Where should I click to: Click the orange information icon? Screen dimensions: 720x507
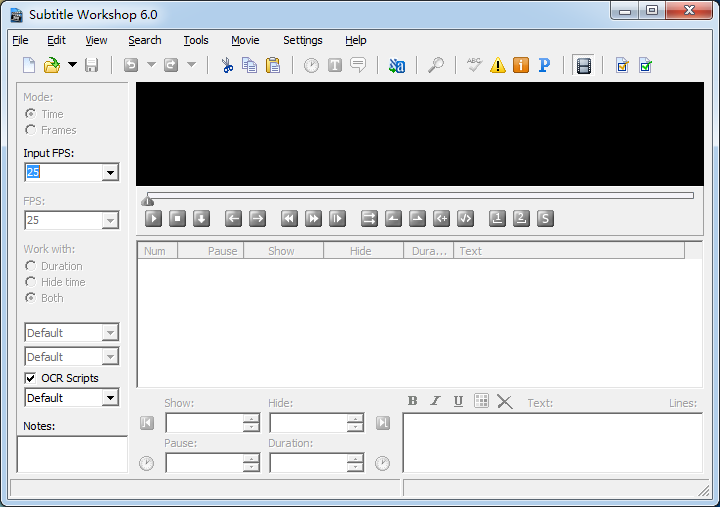(x=521, y=66)
